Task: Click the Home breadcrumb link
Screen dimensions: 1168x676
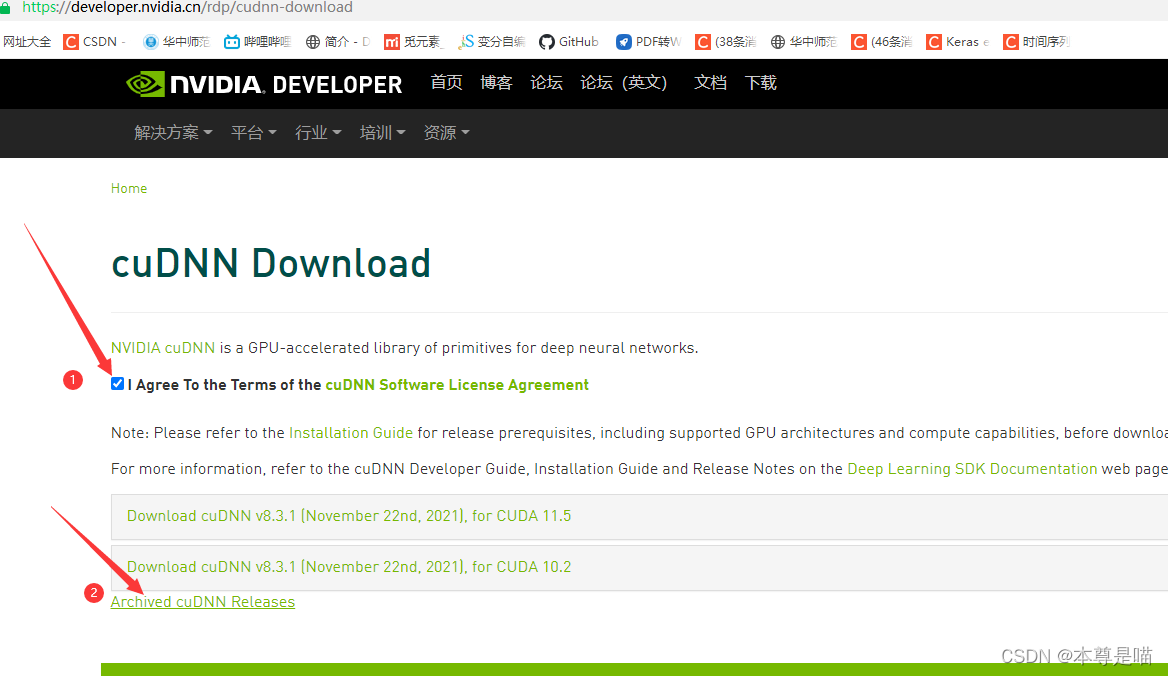Action: [129, 188]
